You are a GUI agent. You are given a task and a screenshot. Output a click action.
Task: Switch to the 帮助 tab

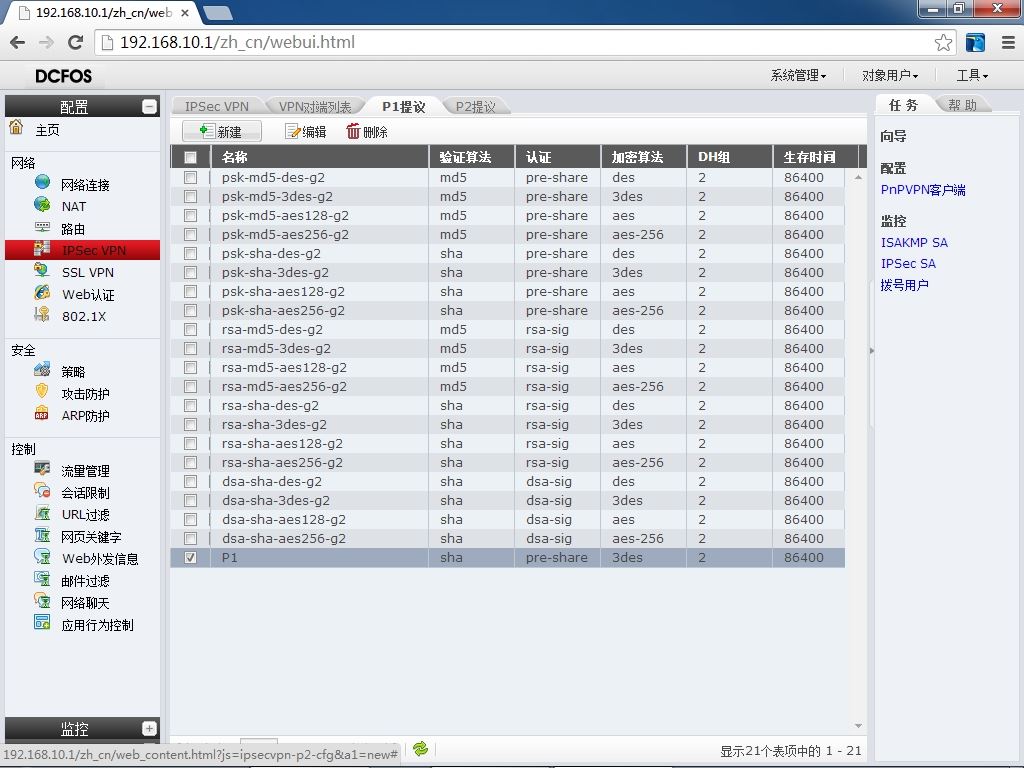963,104
